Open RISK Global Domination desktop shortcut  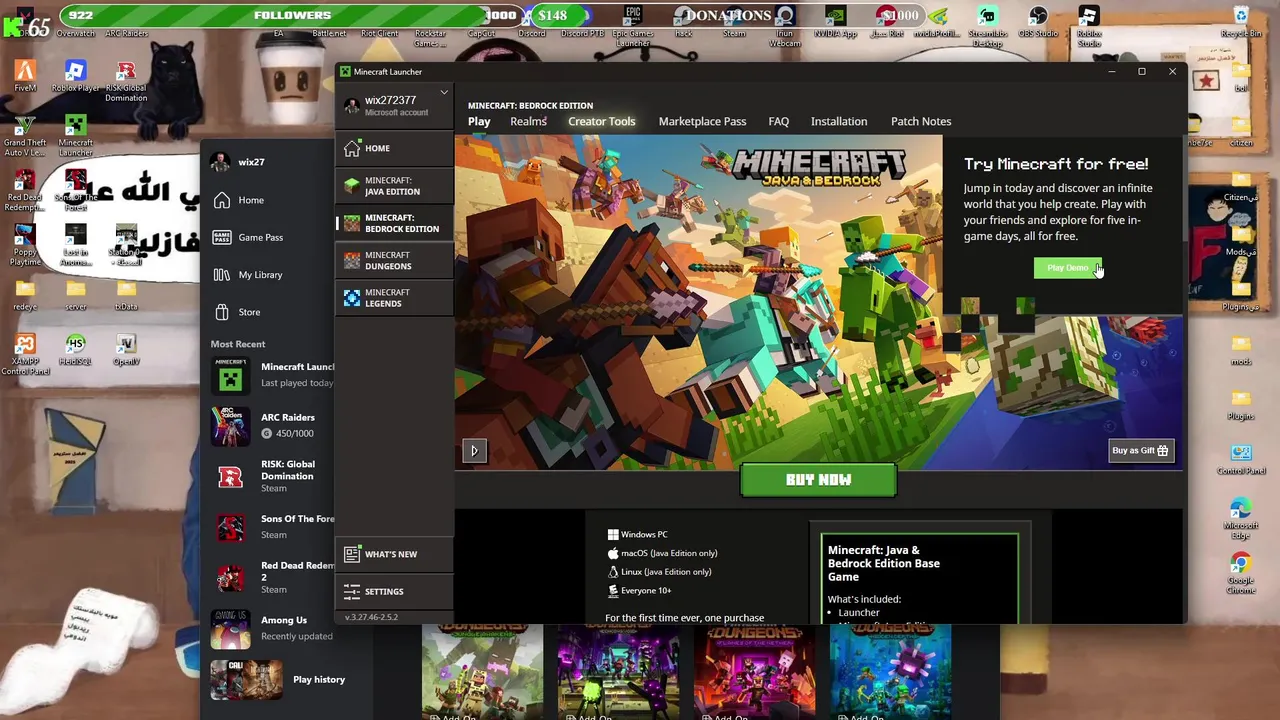tap(126, 81)
